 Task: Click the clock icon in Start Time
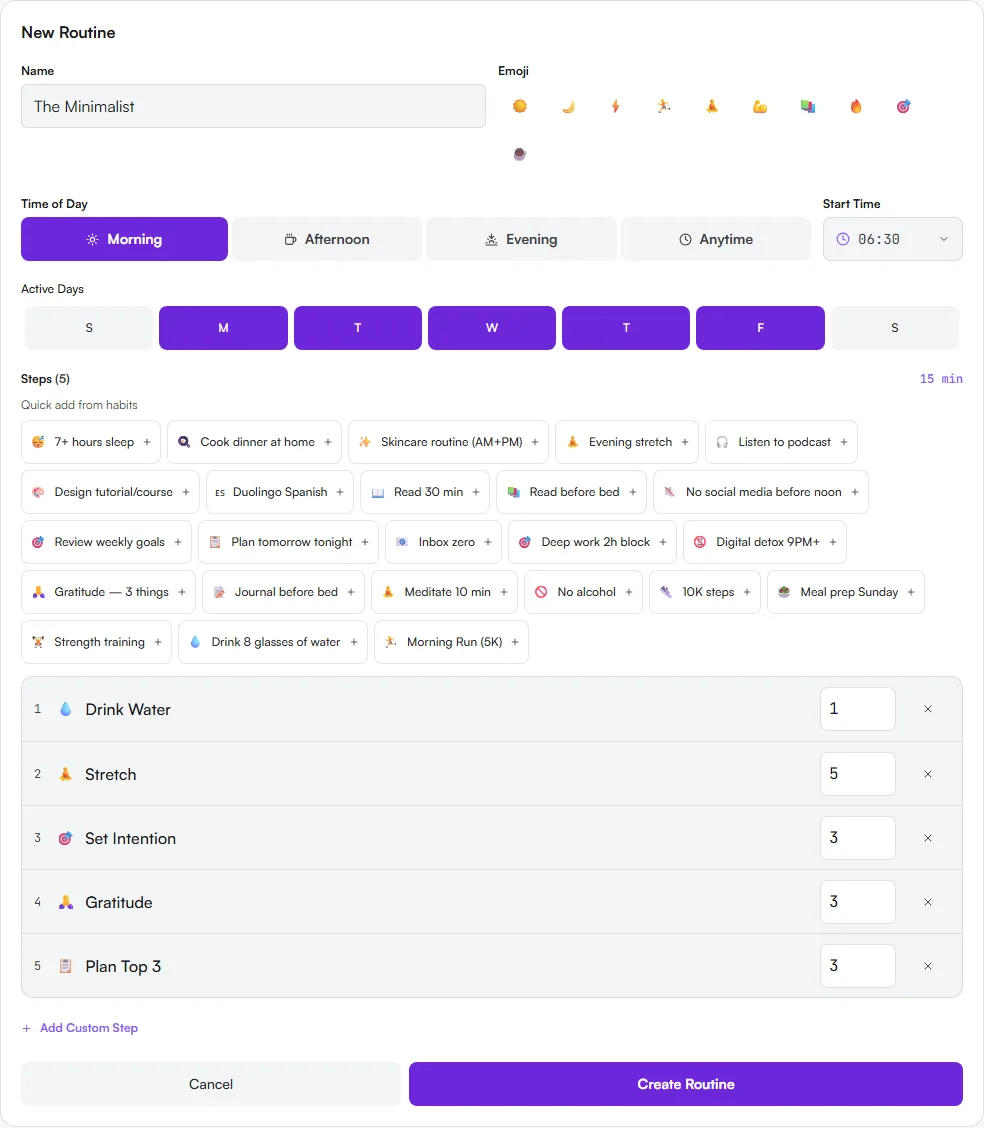(843, 239)
